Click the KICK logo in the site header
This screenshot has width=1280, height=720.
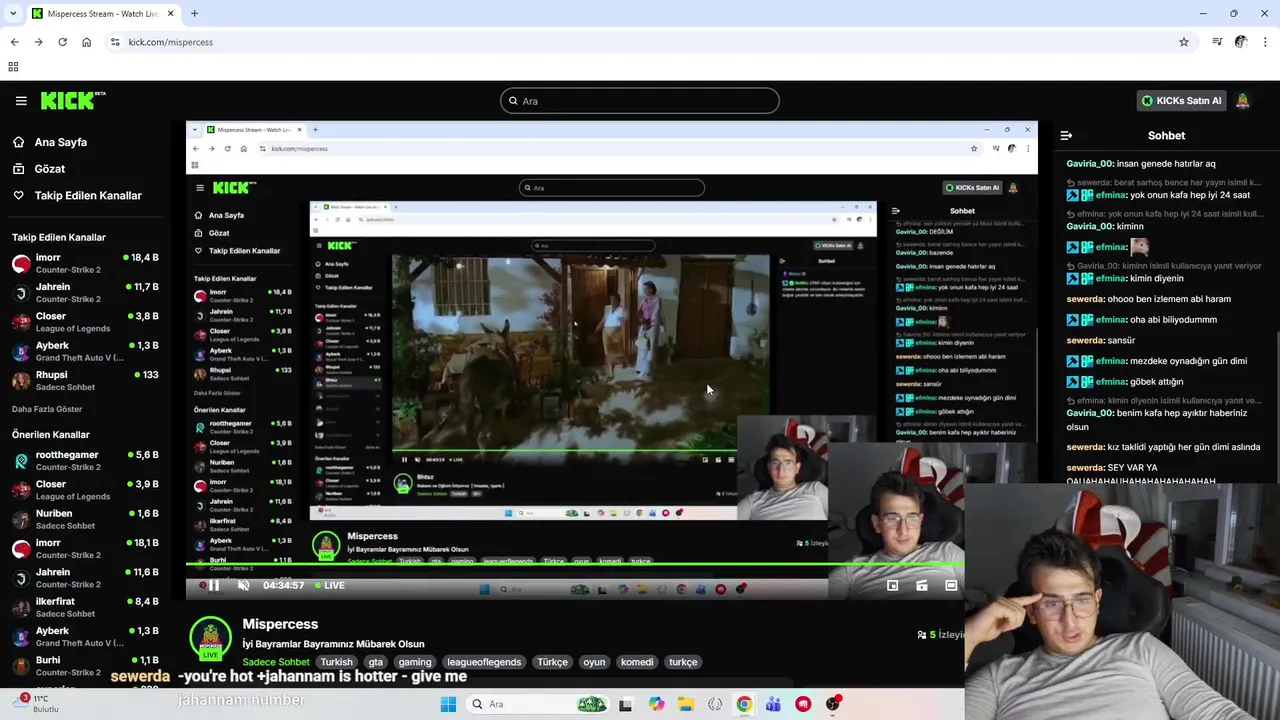pos(73,100)
